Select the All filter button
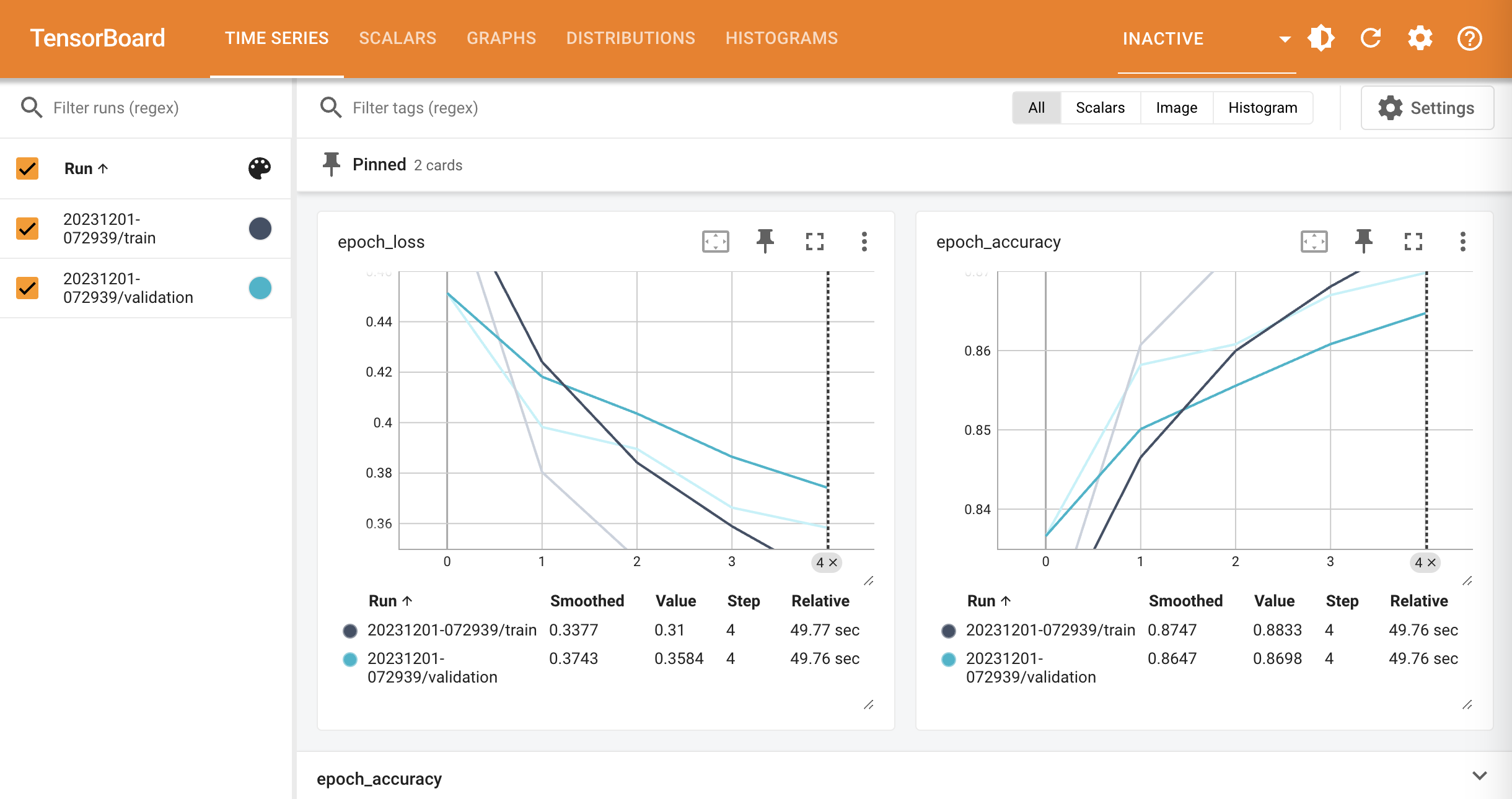Image resolution: width=1512 pixels, height=799 pixels. (1037, 108)
